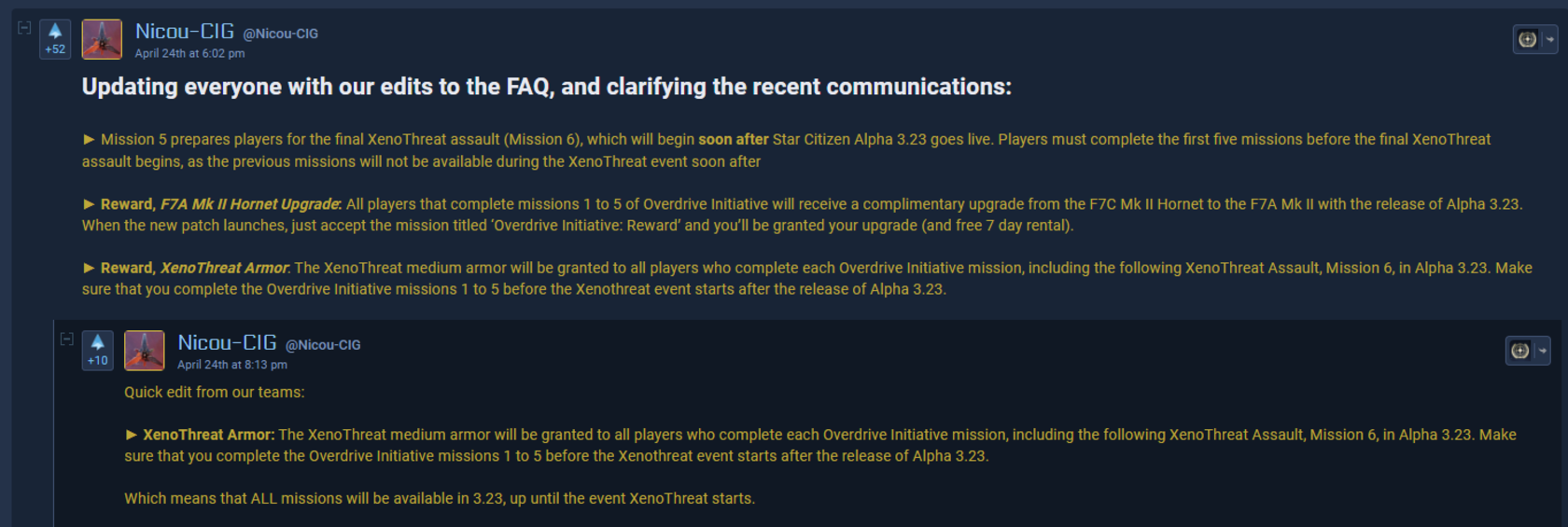Click the reaction emblem on the 8:13 pm reply
This screenshot has height=527, width=1568.
1520,351
